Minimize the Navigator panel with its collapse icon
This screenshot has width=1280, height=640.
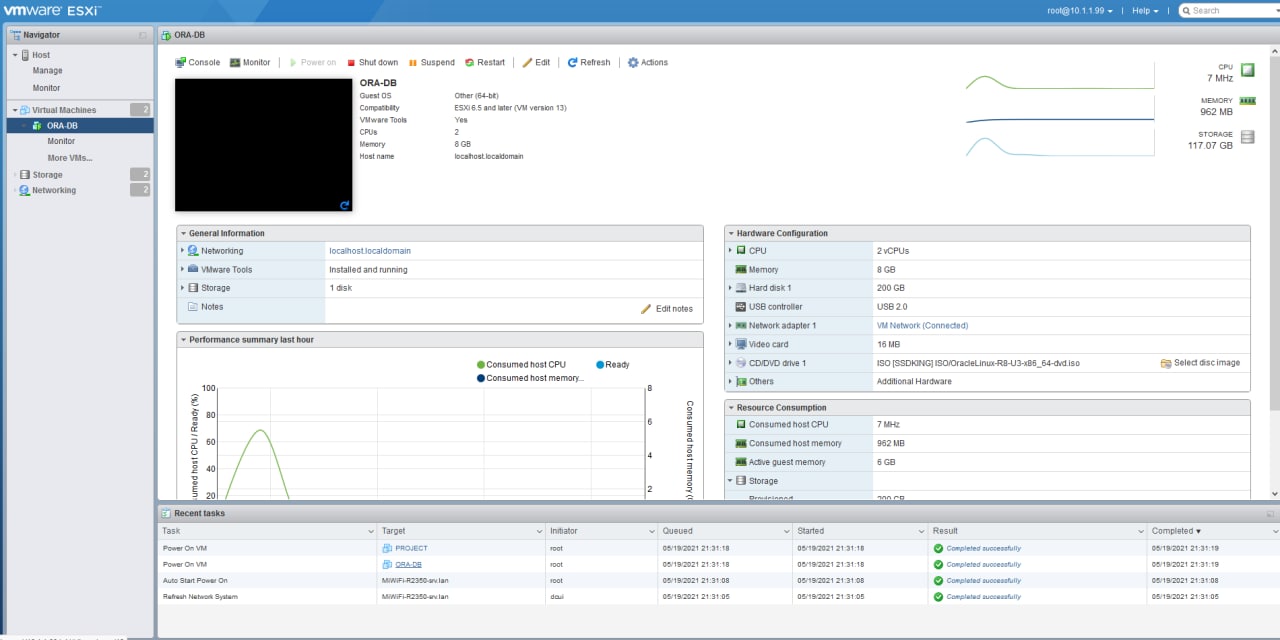[143, 35]
